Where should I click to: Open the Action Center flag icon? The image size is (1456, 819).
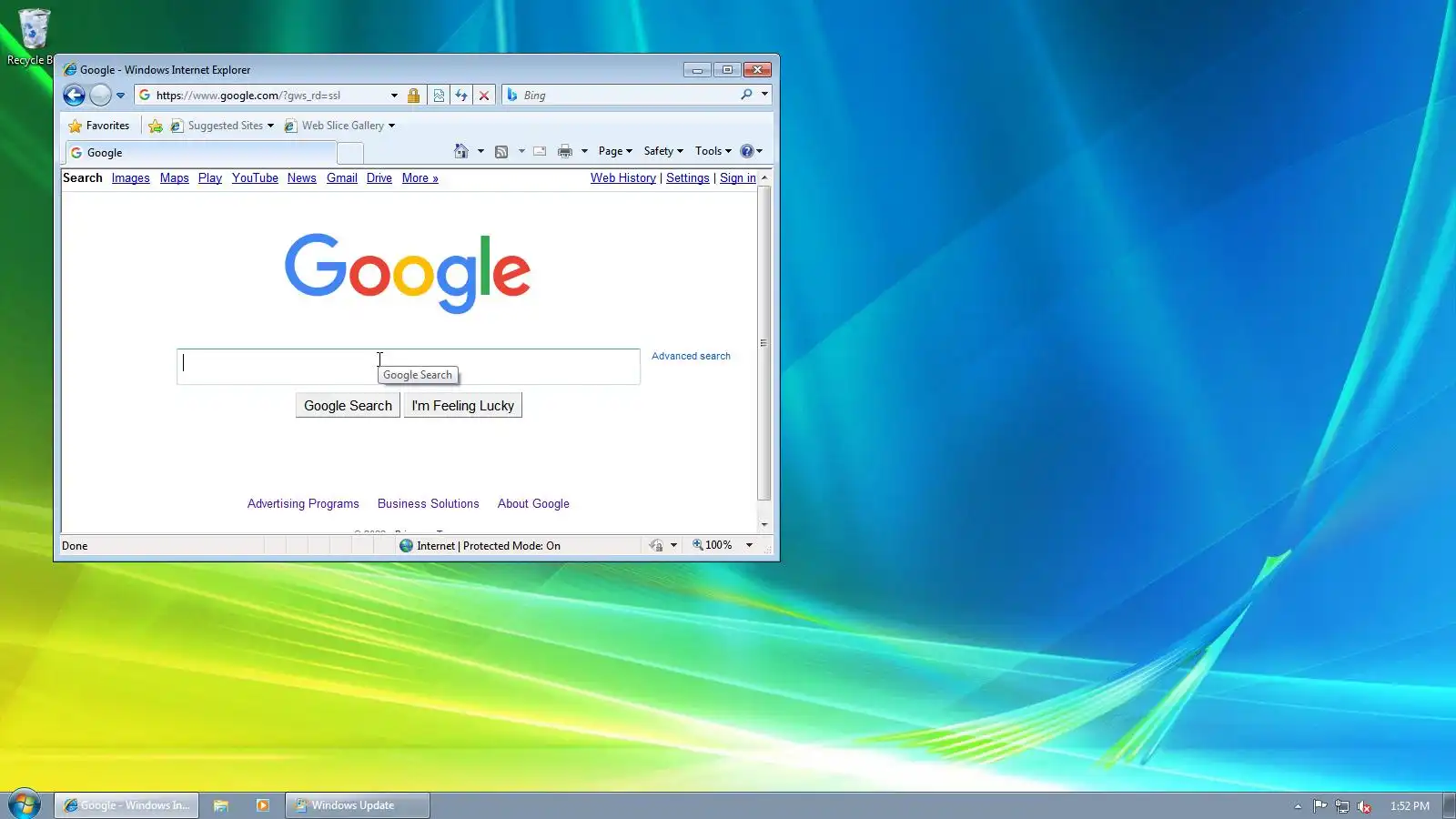(1319, 806)
